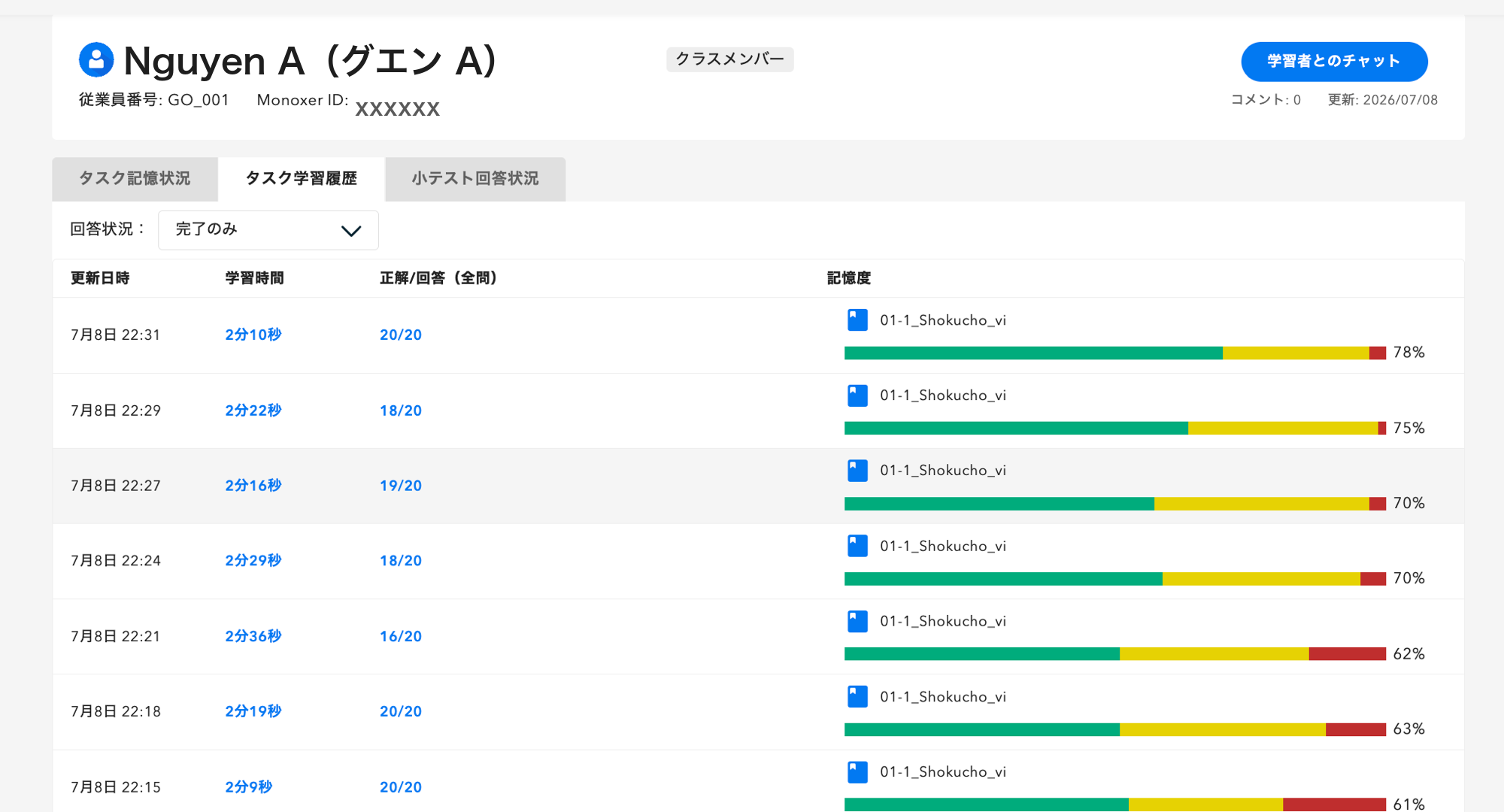This screenshot has width=1504, height=812.
Task: Click 01-1_Shokucho_vi label in 22:31 row
Action: pos(943,320)
